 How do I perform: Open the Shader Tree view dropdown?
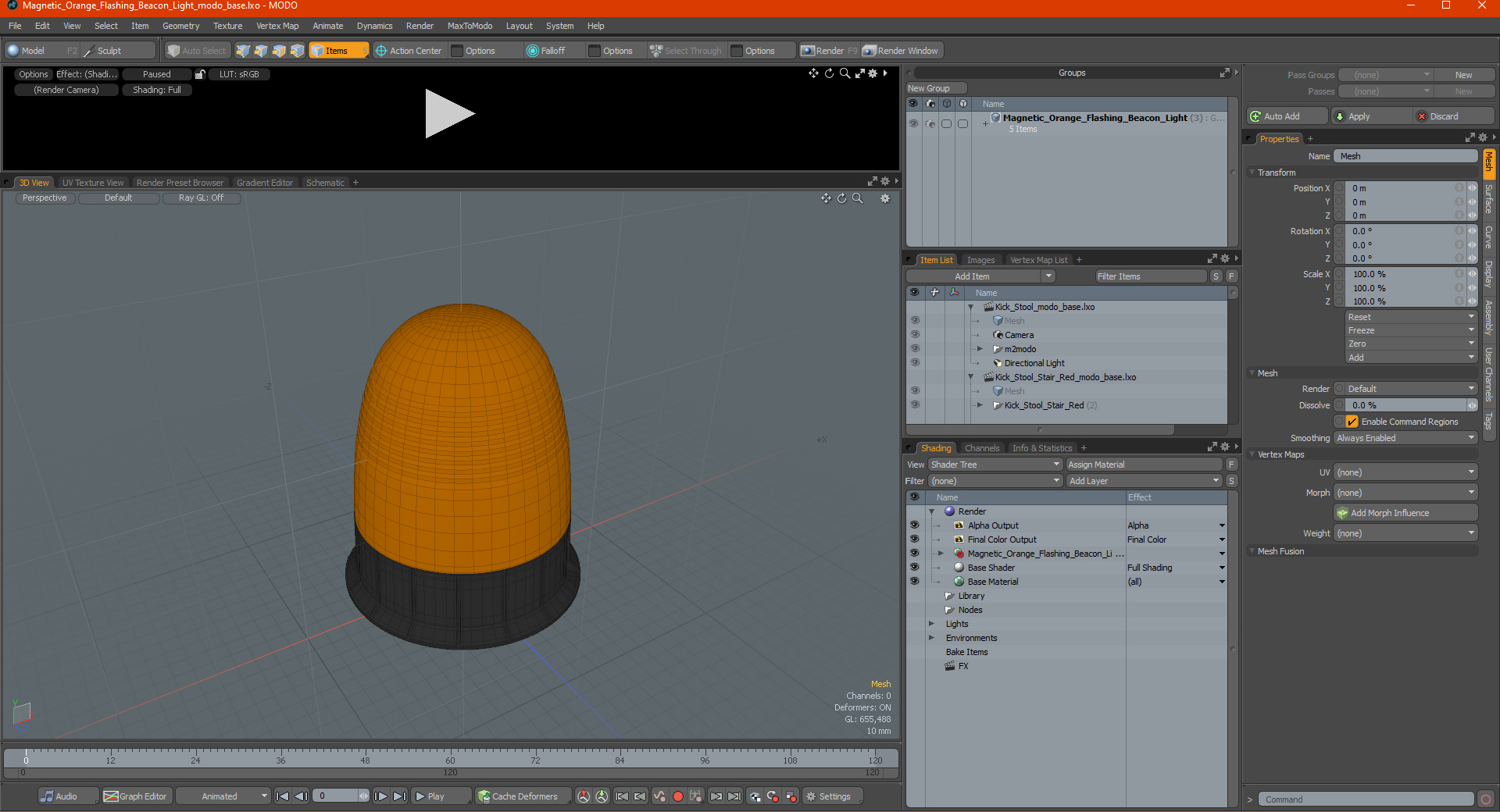click(x=995, y=465)
